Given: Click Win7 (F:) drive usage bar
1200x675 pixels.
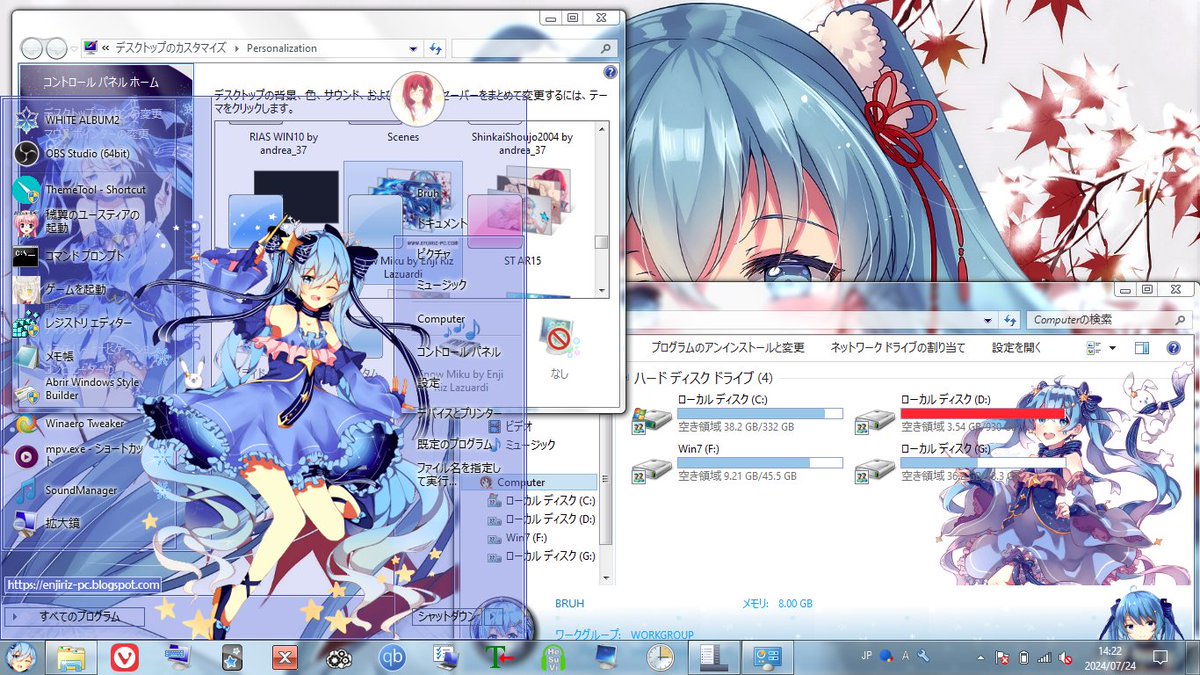Looking at the screenshot, I should 760,462.
